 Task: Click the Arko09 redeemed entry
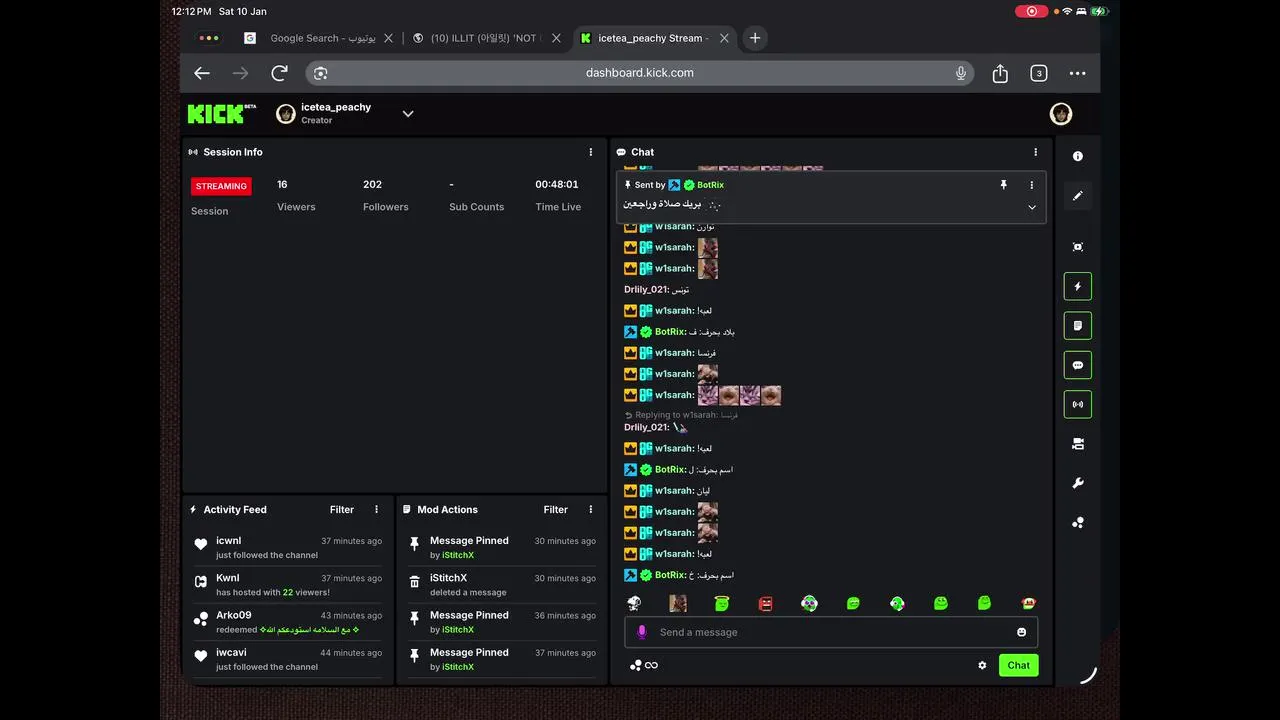288,622
